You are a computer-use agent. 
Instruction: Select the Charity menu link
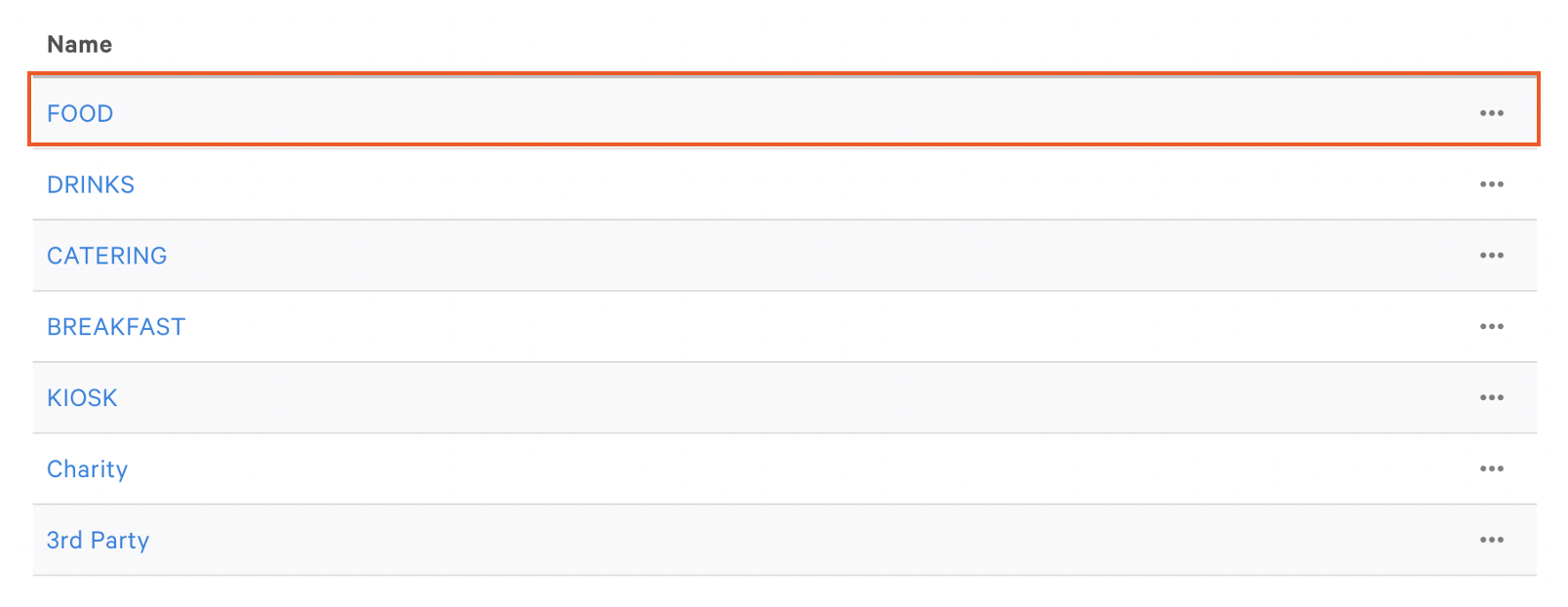tap(87, 468)
